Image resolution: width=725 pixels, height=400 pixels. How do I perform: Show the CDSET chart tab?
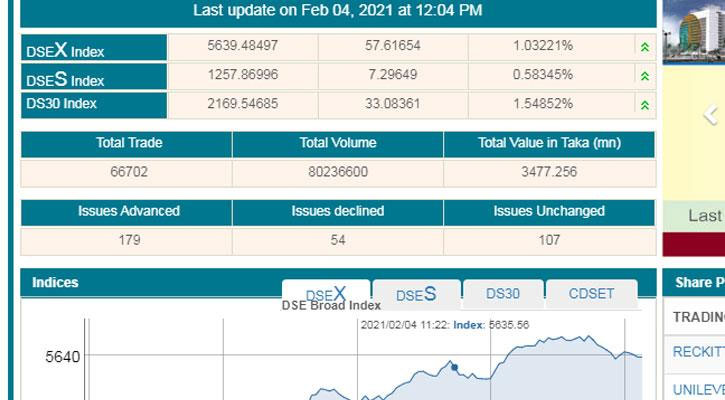click(591, 294)
